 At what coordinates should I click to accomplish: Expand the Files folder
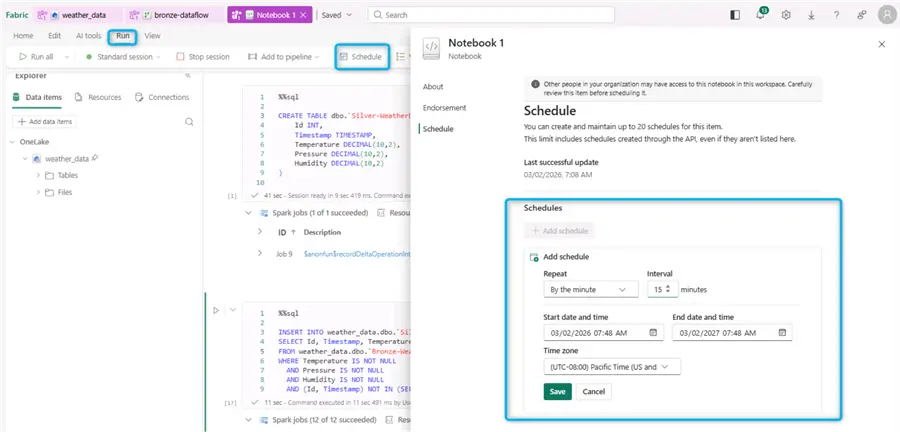coord(38,192)
